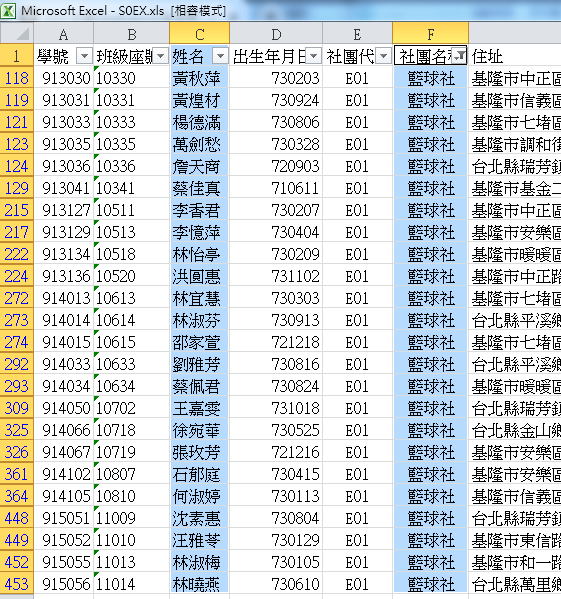The width and height of the screenshot is (561, 599).
Task: Click cell with name 汪雅苓
Action: click(200, 540)
